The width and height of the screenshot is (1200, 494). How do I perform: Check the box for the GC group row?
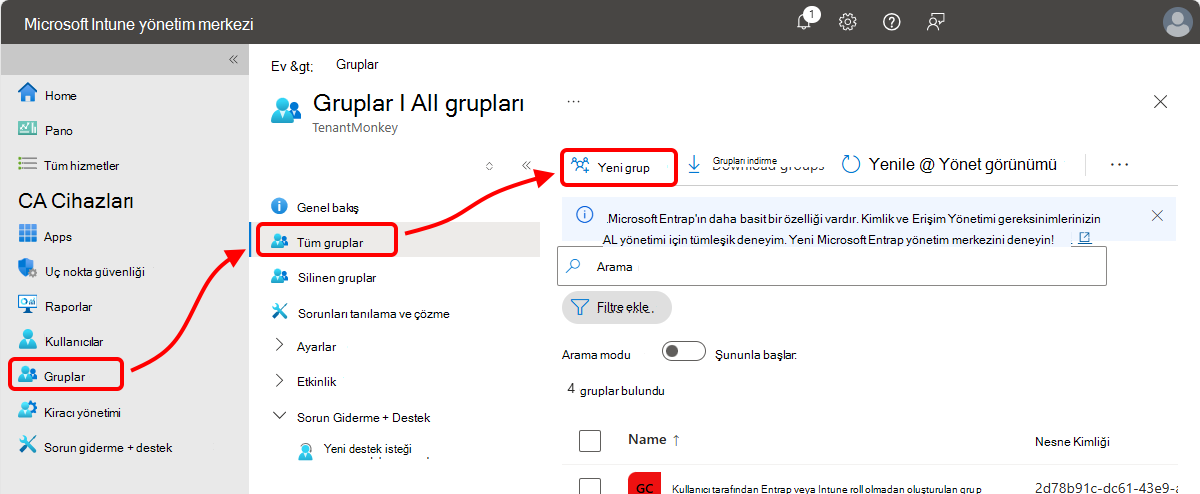(x=590, y=487)
